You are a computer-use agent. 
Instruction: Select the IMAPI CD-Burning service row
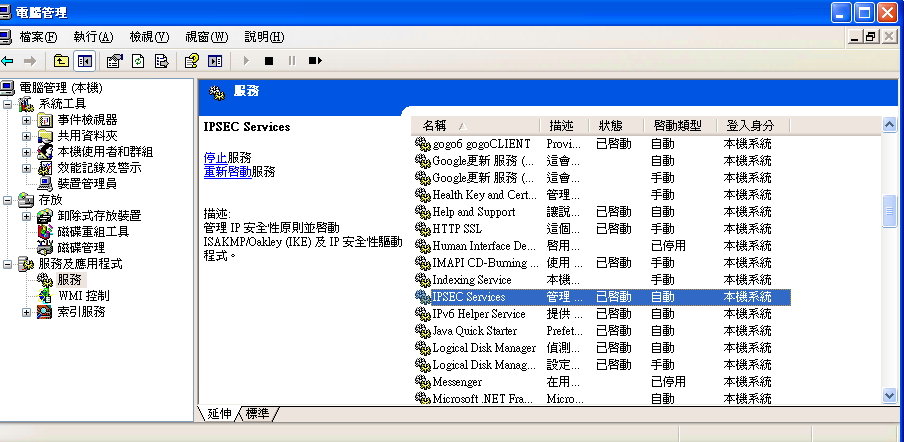point(601,263)
